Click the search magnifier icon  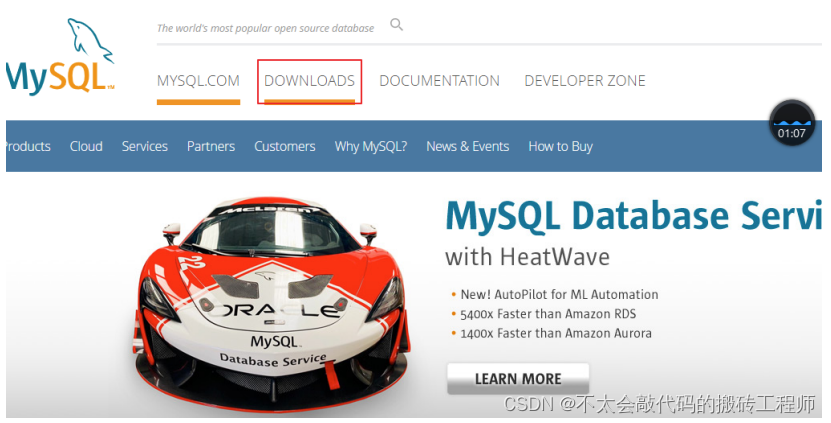point(396,24)
